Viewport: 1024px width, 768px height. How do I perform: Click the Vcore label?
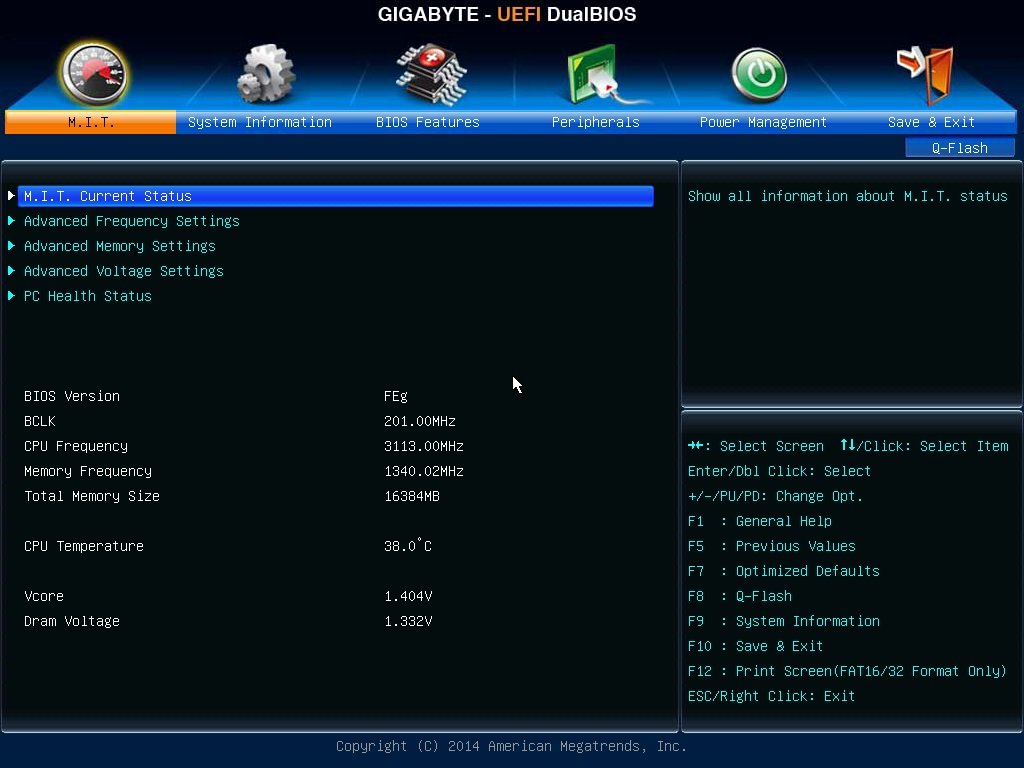pos(44,596)
